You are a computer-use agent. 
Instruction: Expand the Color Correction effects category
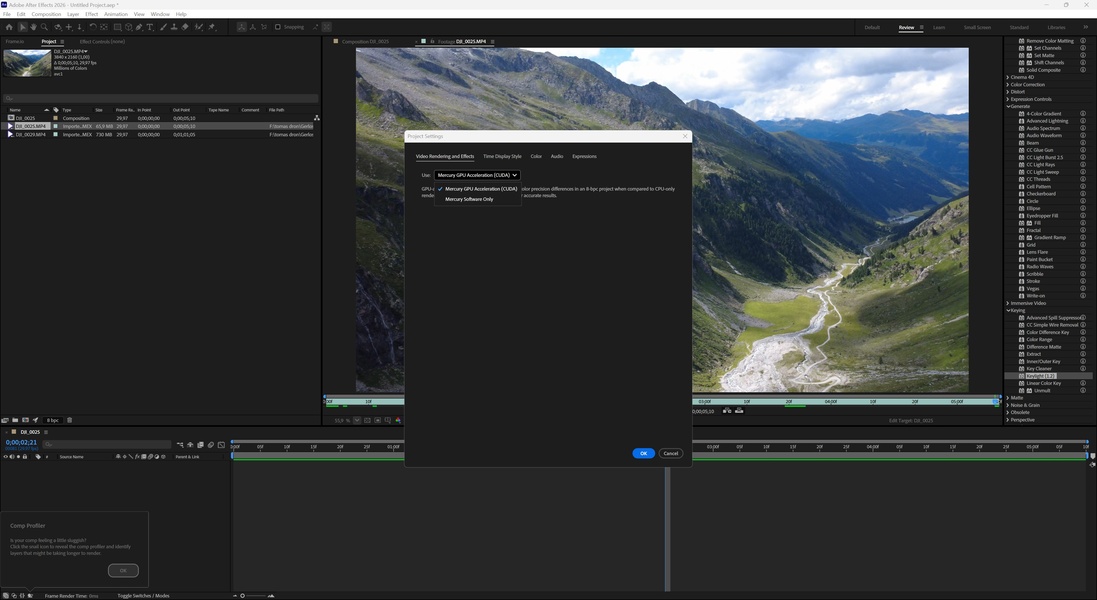click(1008, 85)
